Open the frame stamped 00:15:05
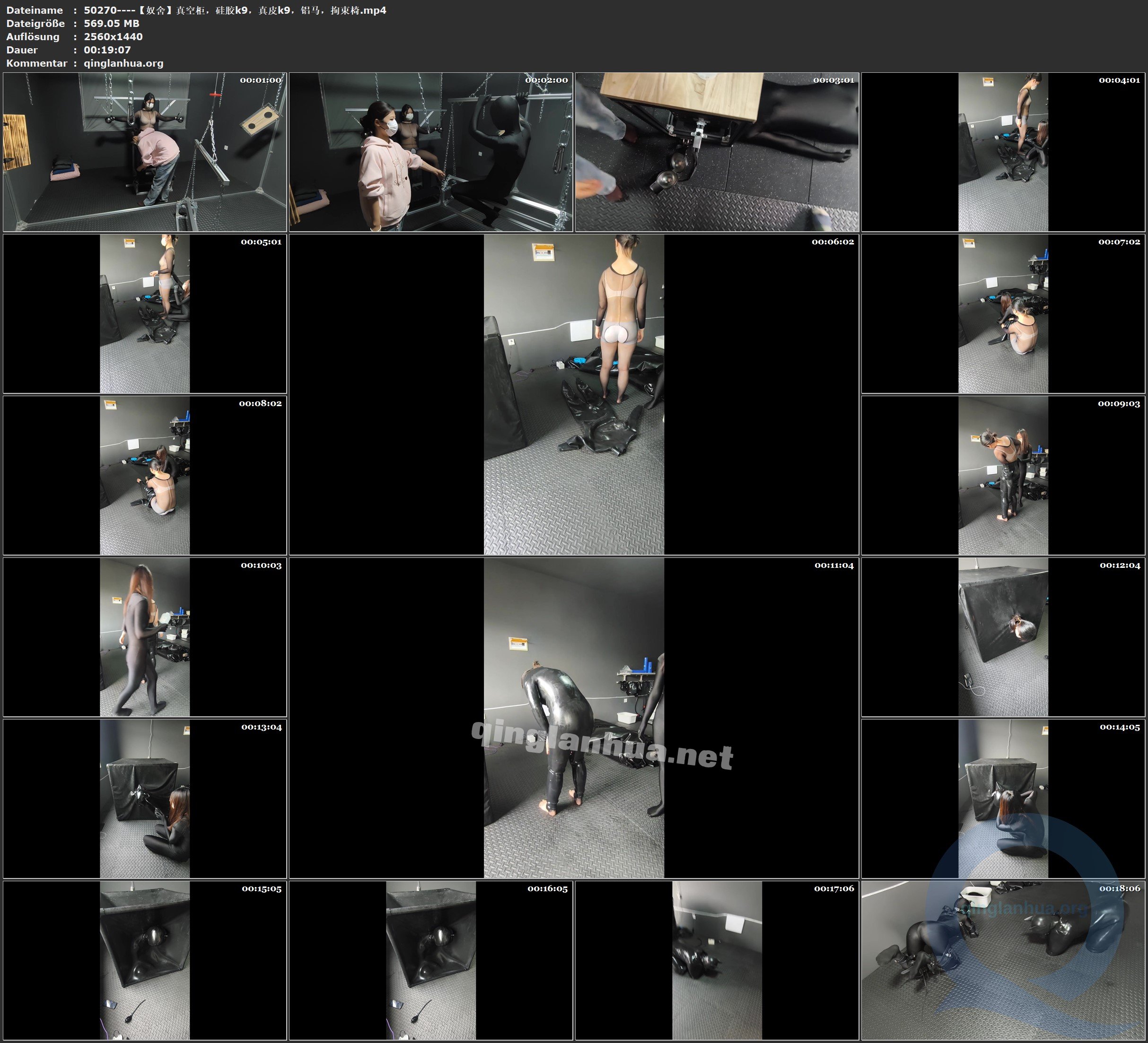 [145, 960]
